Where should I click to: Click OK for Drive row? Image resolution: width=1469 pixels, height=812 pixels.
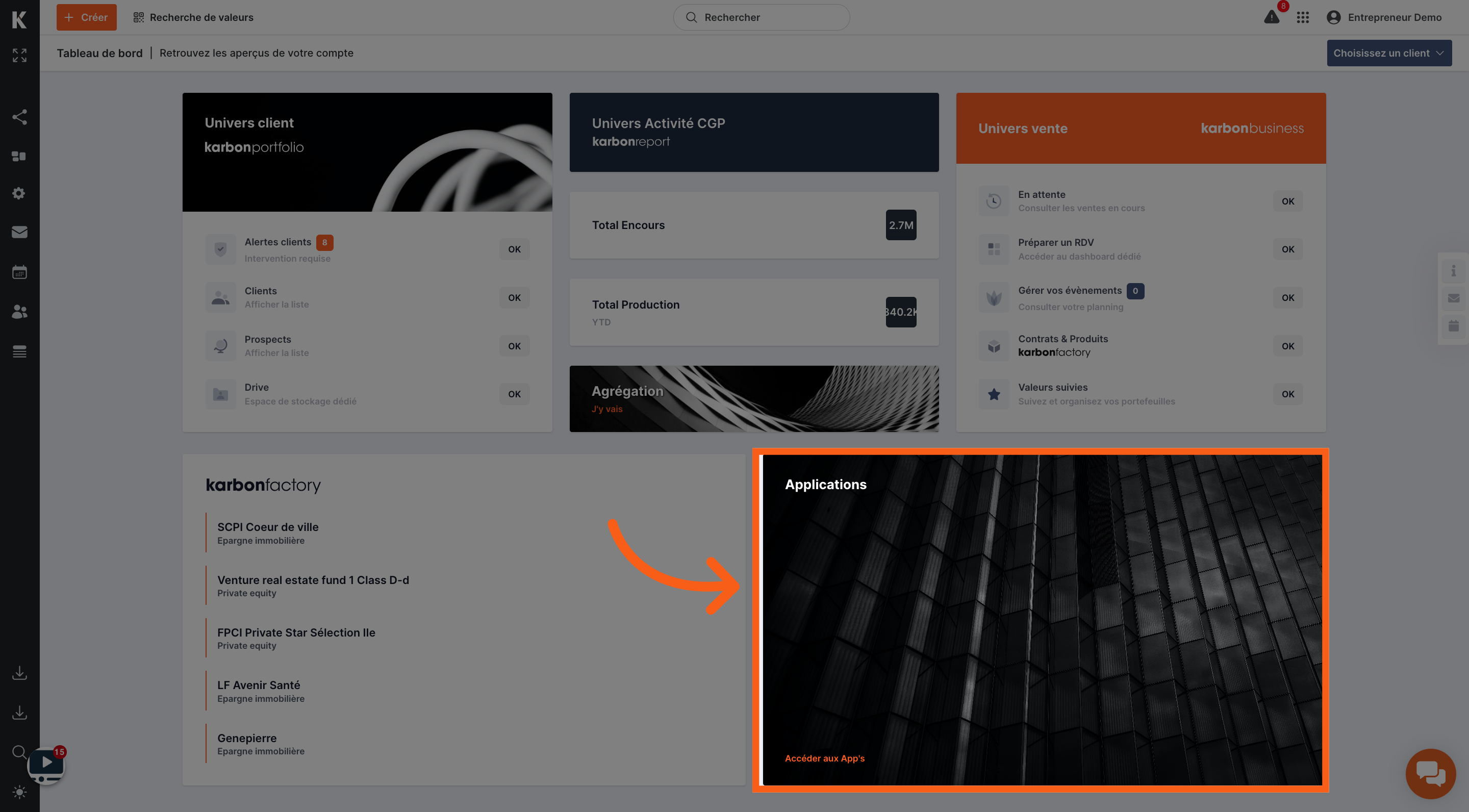[x=514, y=394]
